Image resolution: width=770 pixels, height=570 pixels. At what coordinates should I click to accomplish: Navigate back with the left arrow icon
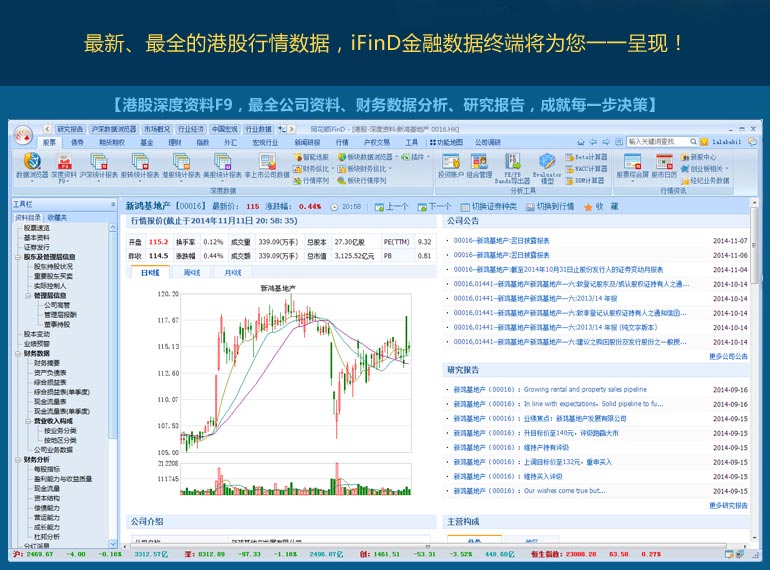coord(593,142)
